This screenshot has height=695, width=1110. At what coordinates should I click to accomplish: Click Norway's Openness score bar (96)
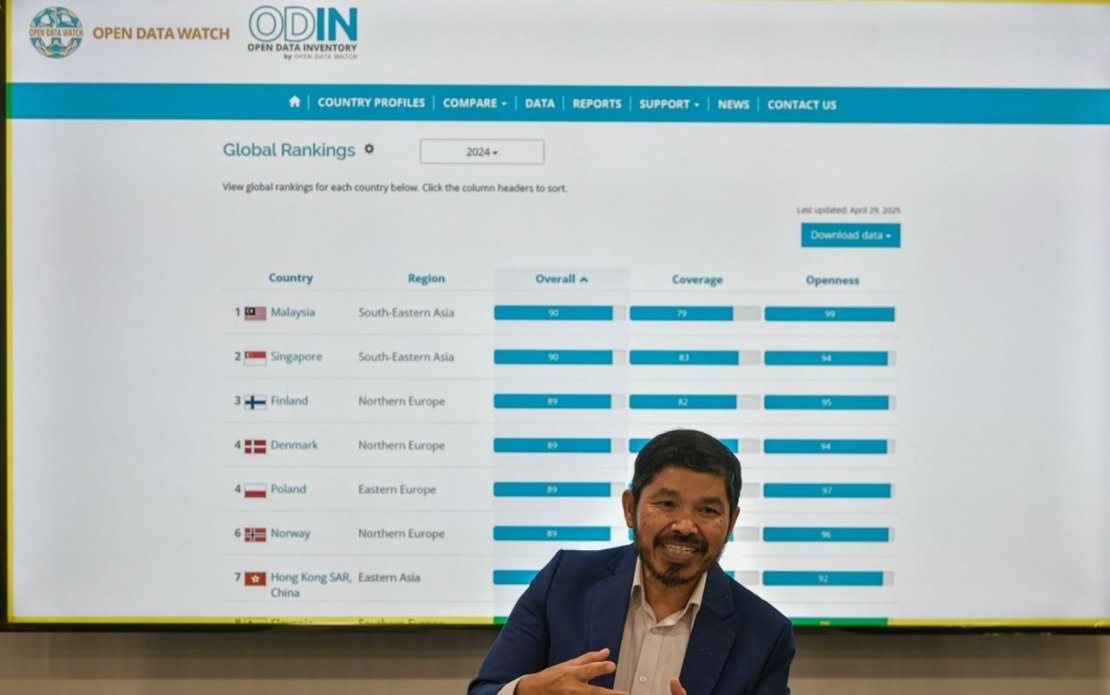pyautogui.click(x=828, y=534)
